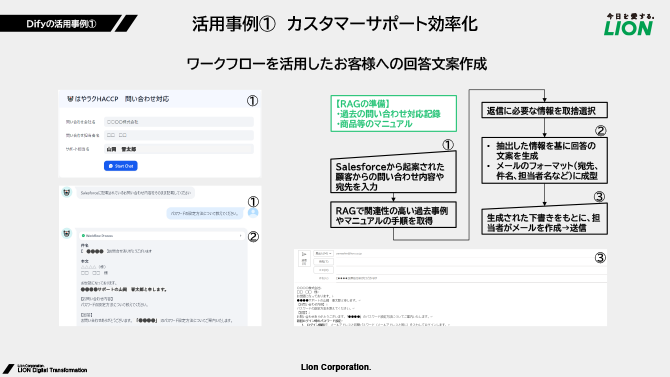
Task: Click the LION Digital Transformation footer logo
Action: tap(45, 369)
